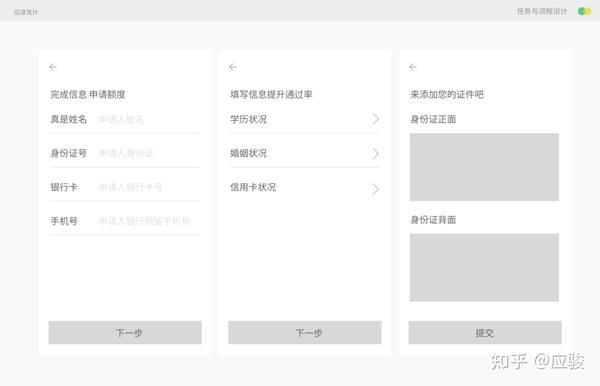600x386 pixels.
Task: Tap the back arrow on the 来添加您的证件吧 screen
Action: pyautogui.click(x=412, y=67)
